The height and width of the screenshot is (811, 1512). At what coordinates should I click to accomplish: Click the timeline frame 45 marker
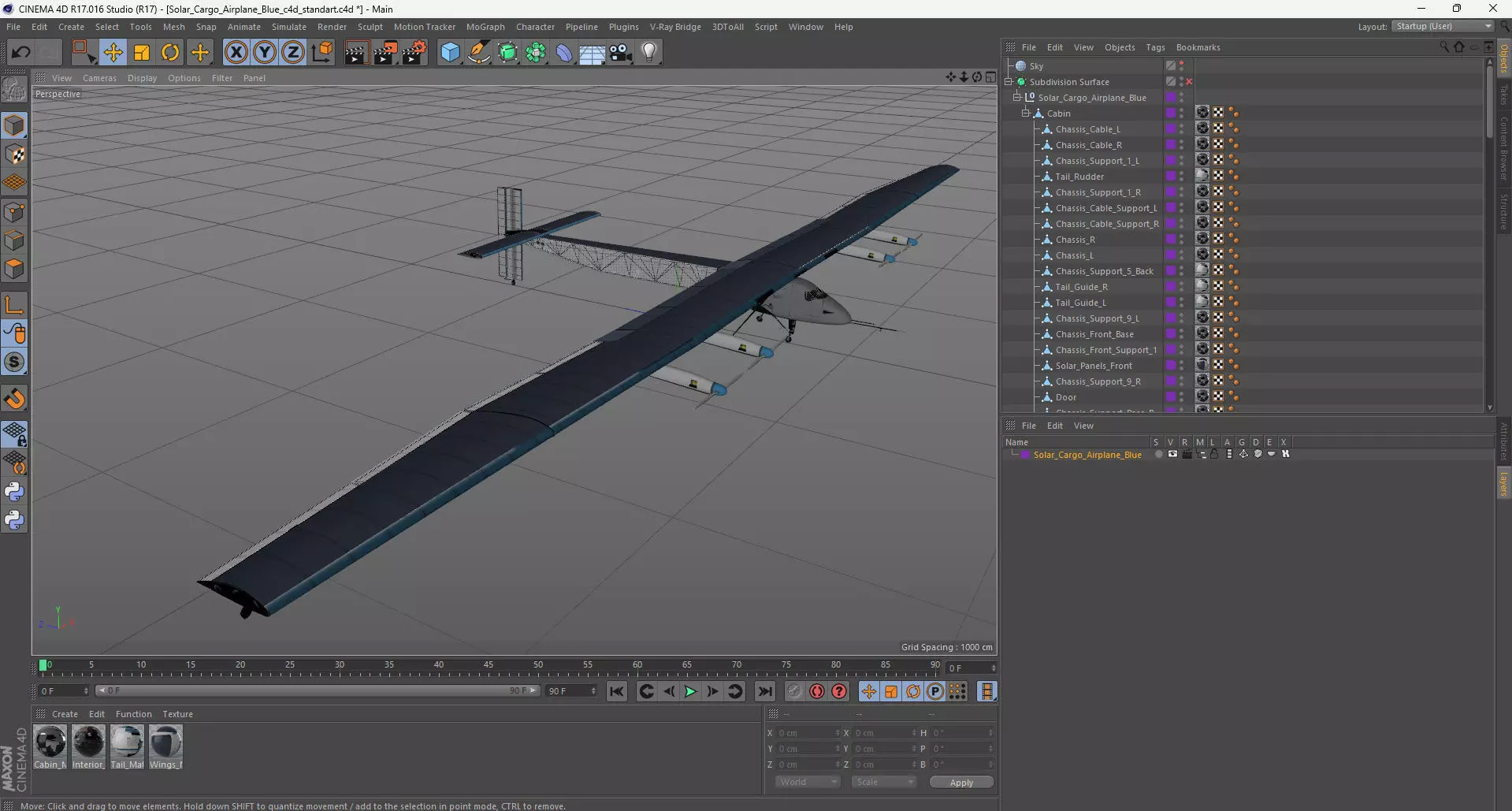[489, 667]
